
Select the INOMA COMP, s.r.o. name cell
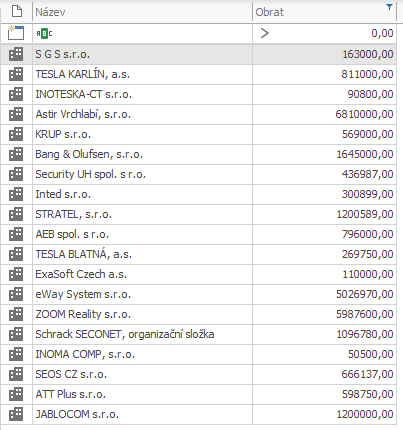click(x=142, y=354)
